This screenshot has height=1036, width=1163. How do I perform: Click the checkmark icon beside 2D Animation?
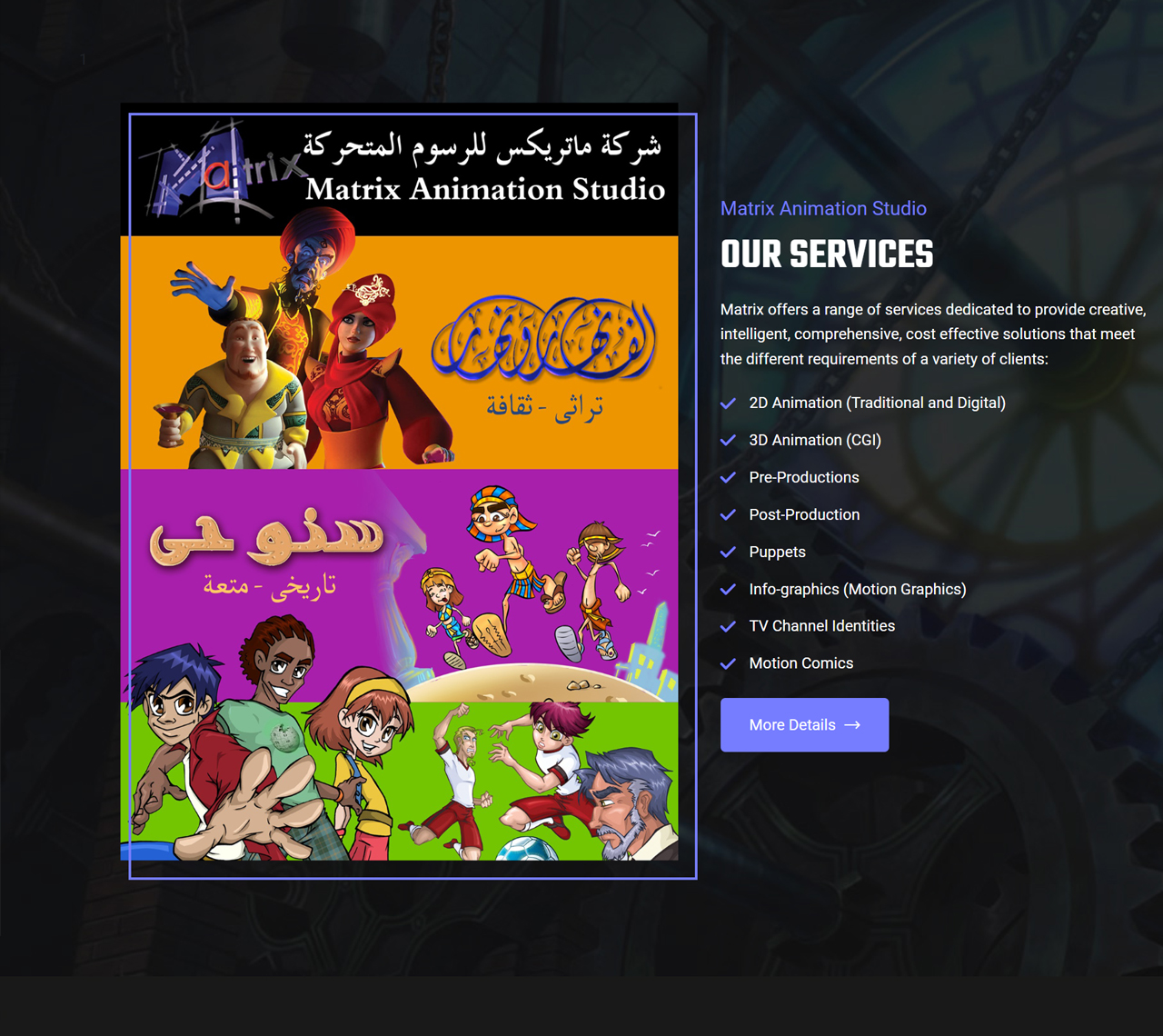click(728, 403)
